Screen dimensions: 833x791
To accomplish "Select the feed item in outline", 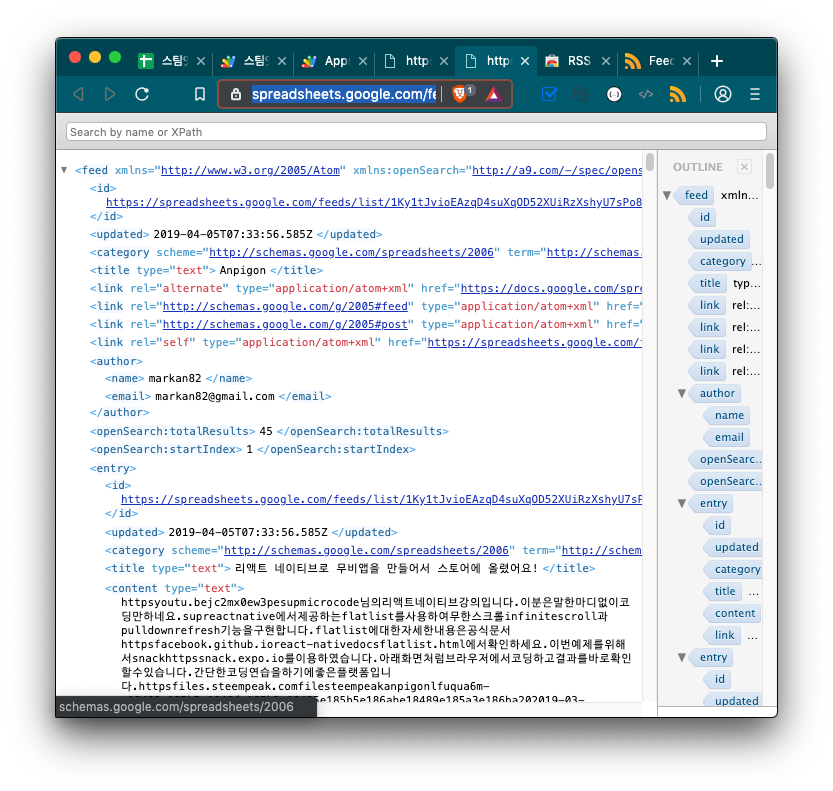I will click(696, 195).
